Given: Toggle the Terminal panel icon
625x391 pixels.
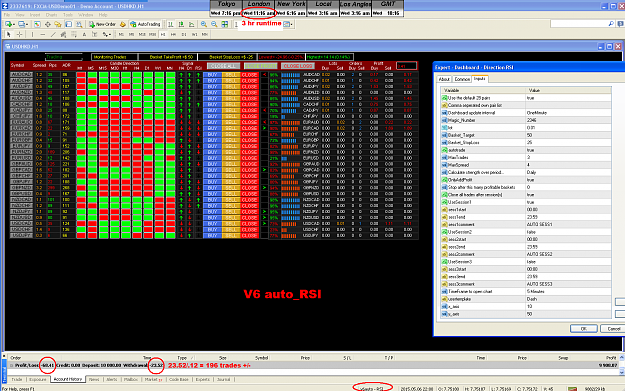Looking at the screenshot, I should tap(69, 24).
